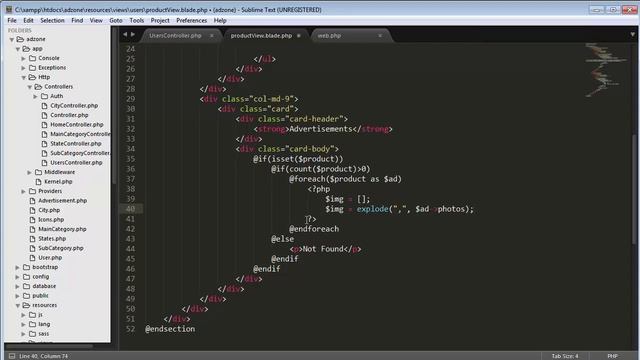
Task: Open City.php file
Action: (49, 210)
